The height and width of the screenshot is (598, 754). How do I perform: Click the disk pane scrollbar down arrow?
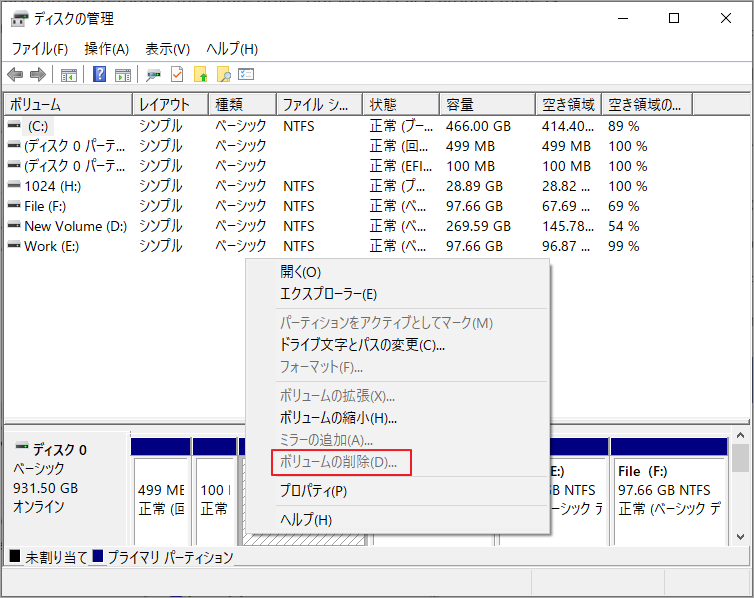741,536
